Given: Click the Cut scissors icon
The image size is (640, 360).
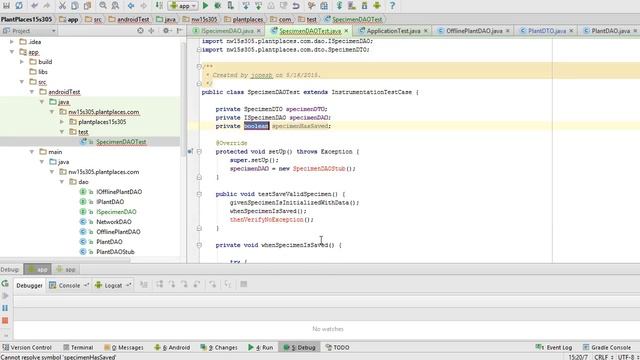Looking at the screenshot, I should 62,5.
